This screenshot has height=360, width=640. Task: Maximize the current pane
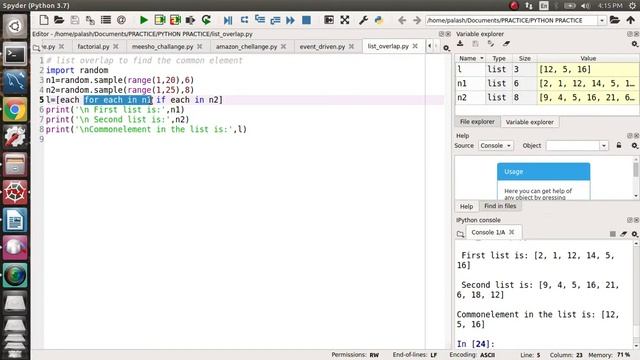pos(329,20)
